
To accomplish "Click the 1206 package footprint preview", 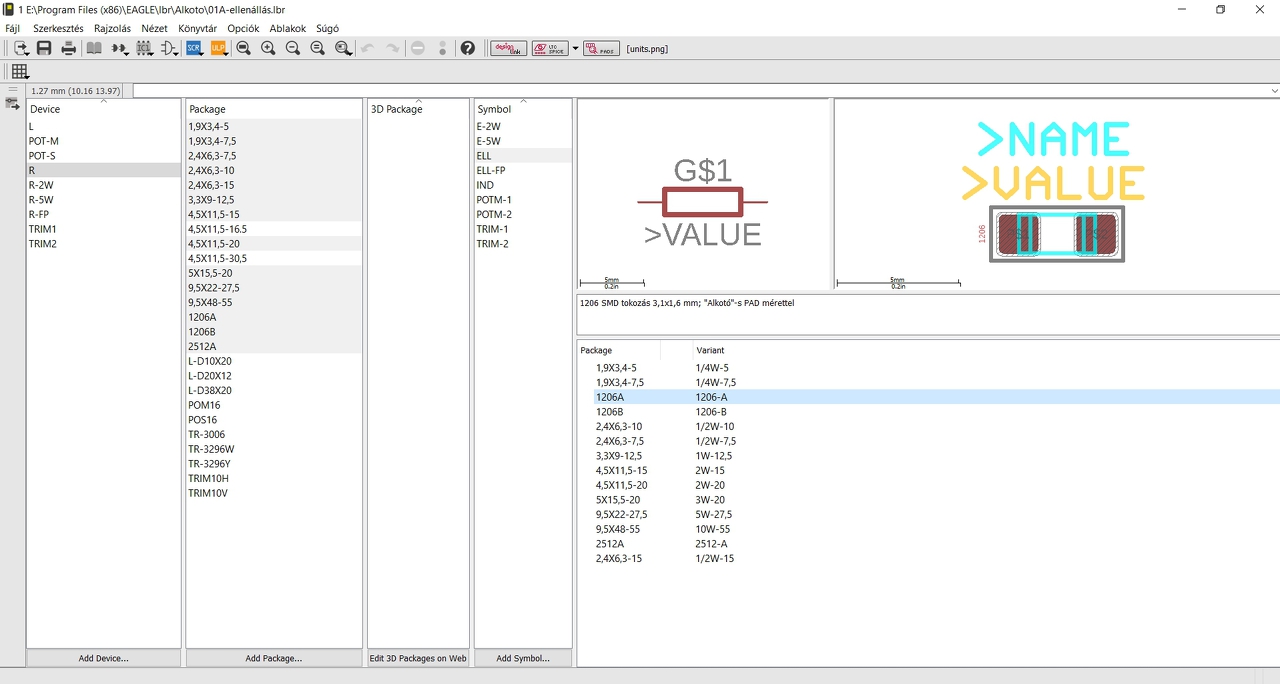I will tap(1057, 234).
